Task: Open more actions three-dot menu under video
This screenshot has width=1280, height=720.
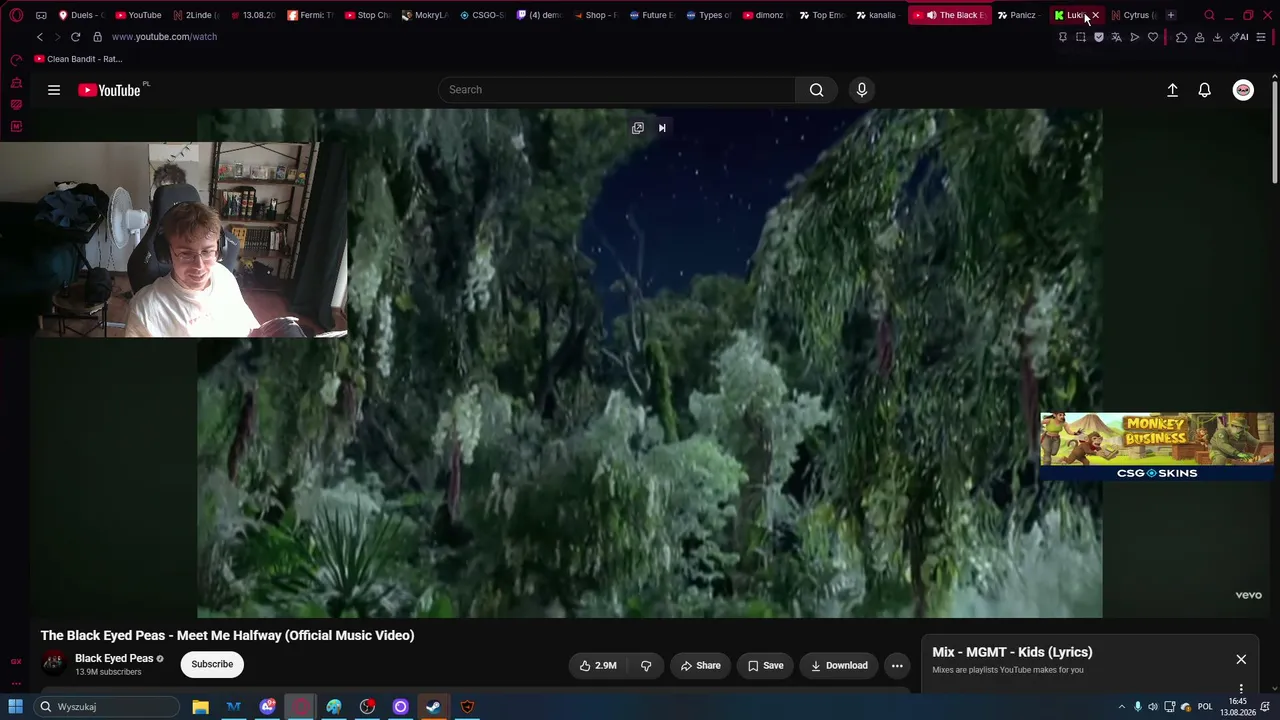Action: click(x=897, y=665)
